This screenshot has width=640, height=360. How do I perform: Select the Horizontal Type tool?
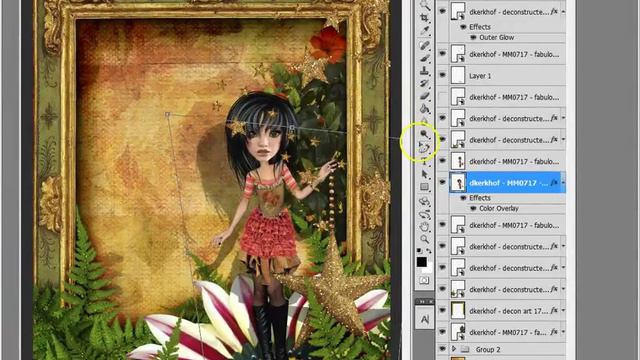[424, 162]
